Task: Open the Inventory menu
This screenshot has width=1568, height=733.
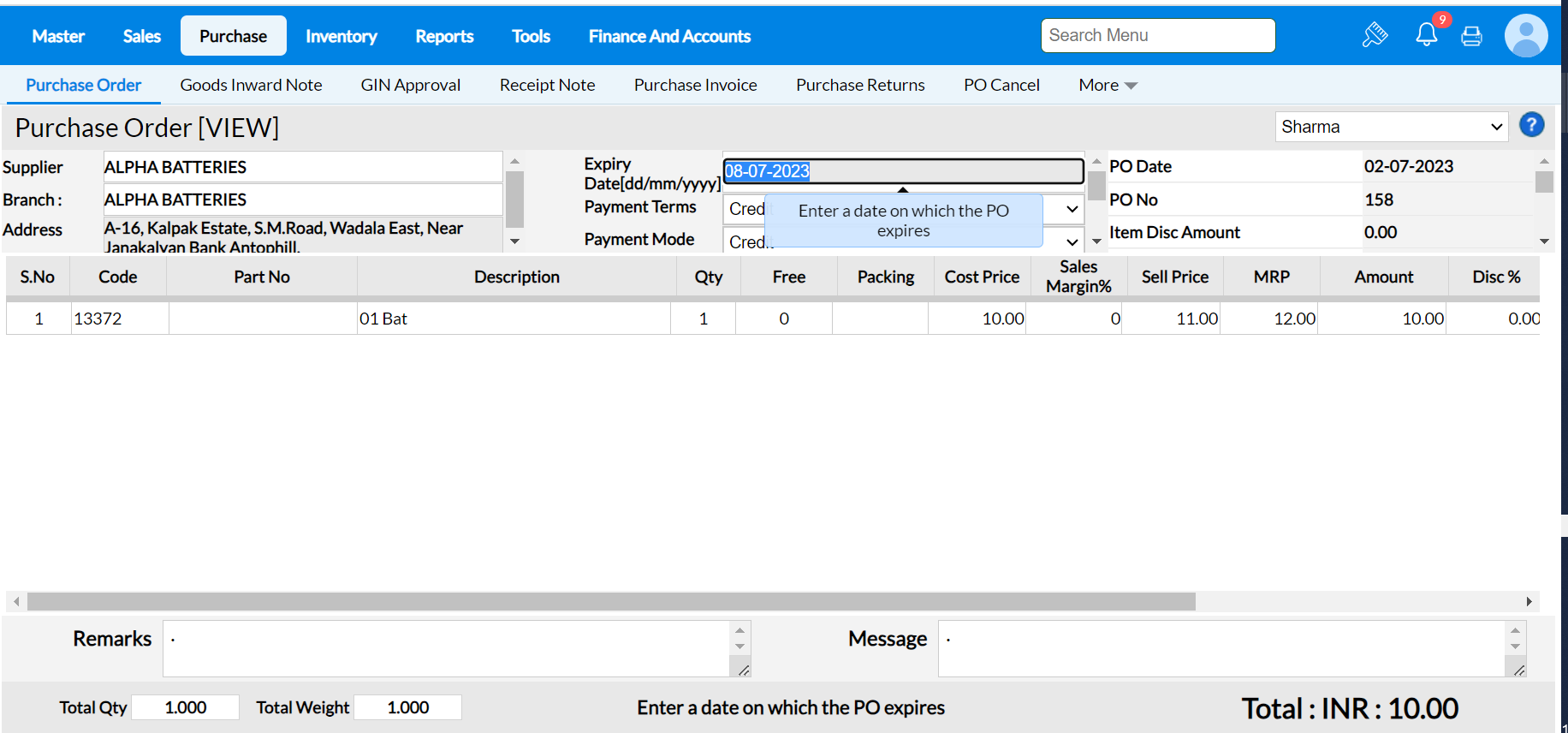Action: (341, 36)
